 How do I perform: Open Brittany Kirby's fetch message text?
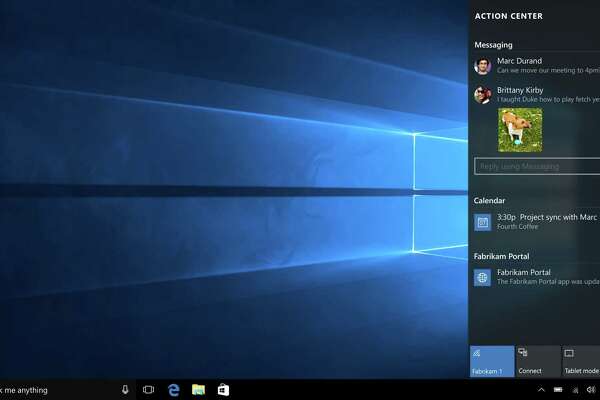(x=548, y=100)
